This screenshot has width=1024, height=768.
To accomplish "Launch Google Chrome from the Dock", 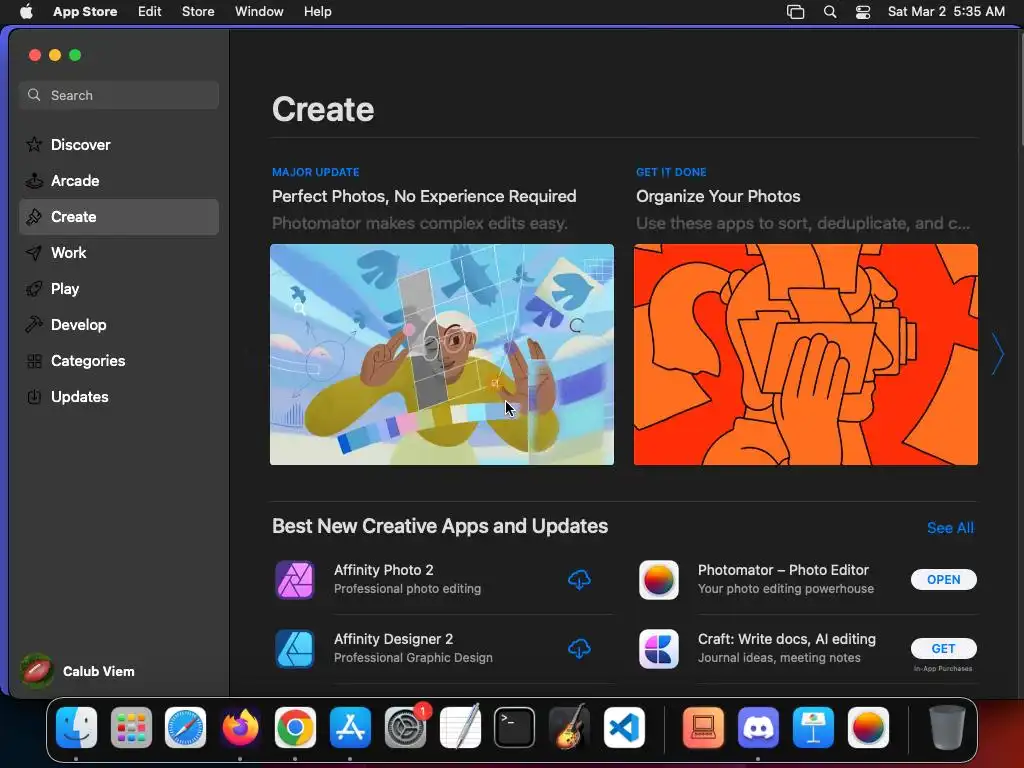I will pos(295,728).
